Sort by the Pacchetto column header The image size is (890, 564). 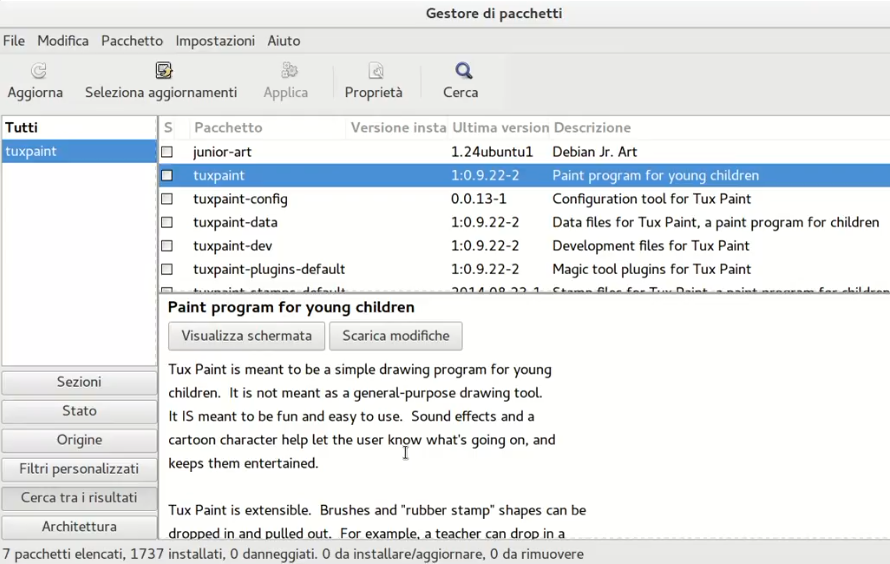(228, 128)
